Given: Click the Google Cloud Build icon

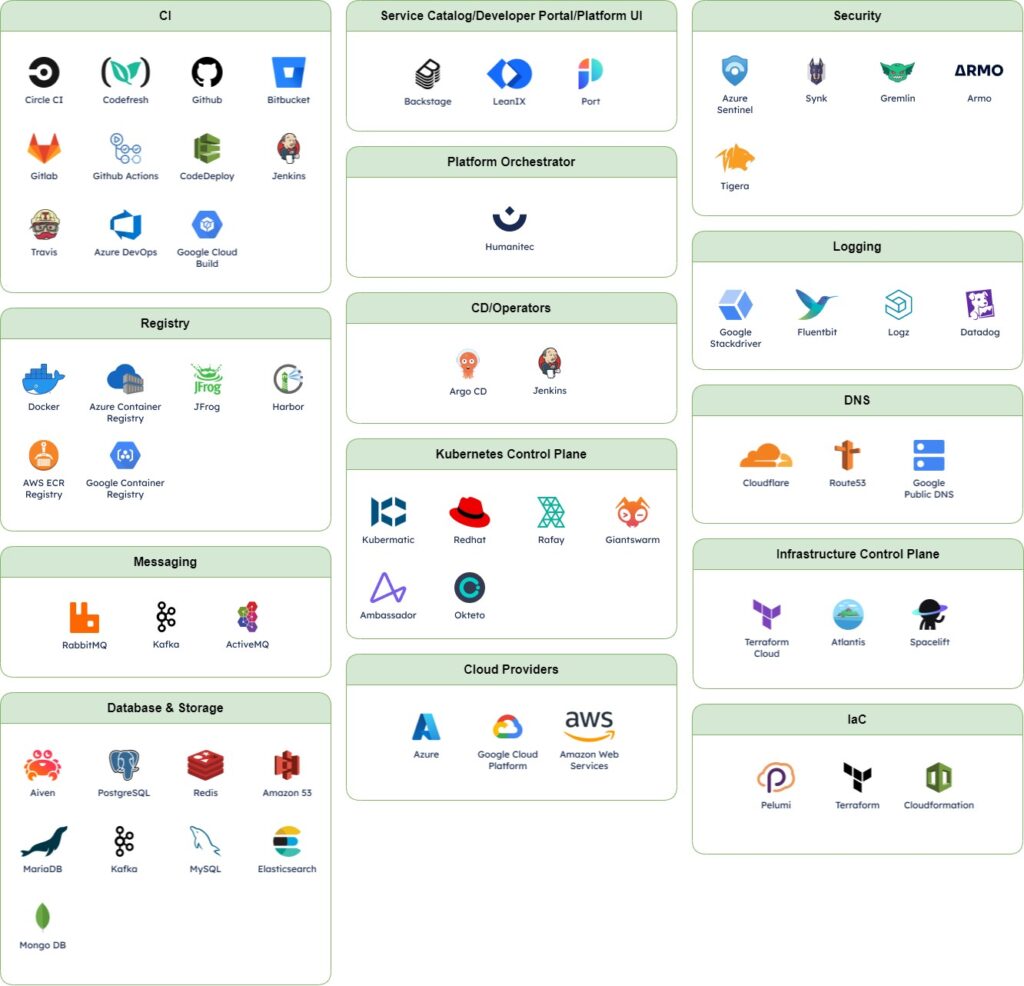Looking at the screenshot, I should tap(207, 225).
